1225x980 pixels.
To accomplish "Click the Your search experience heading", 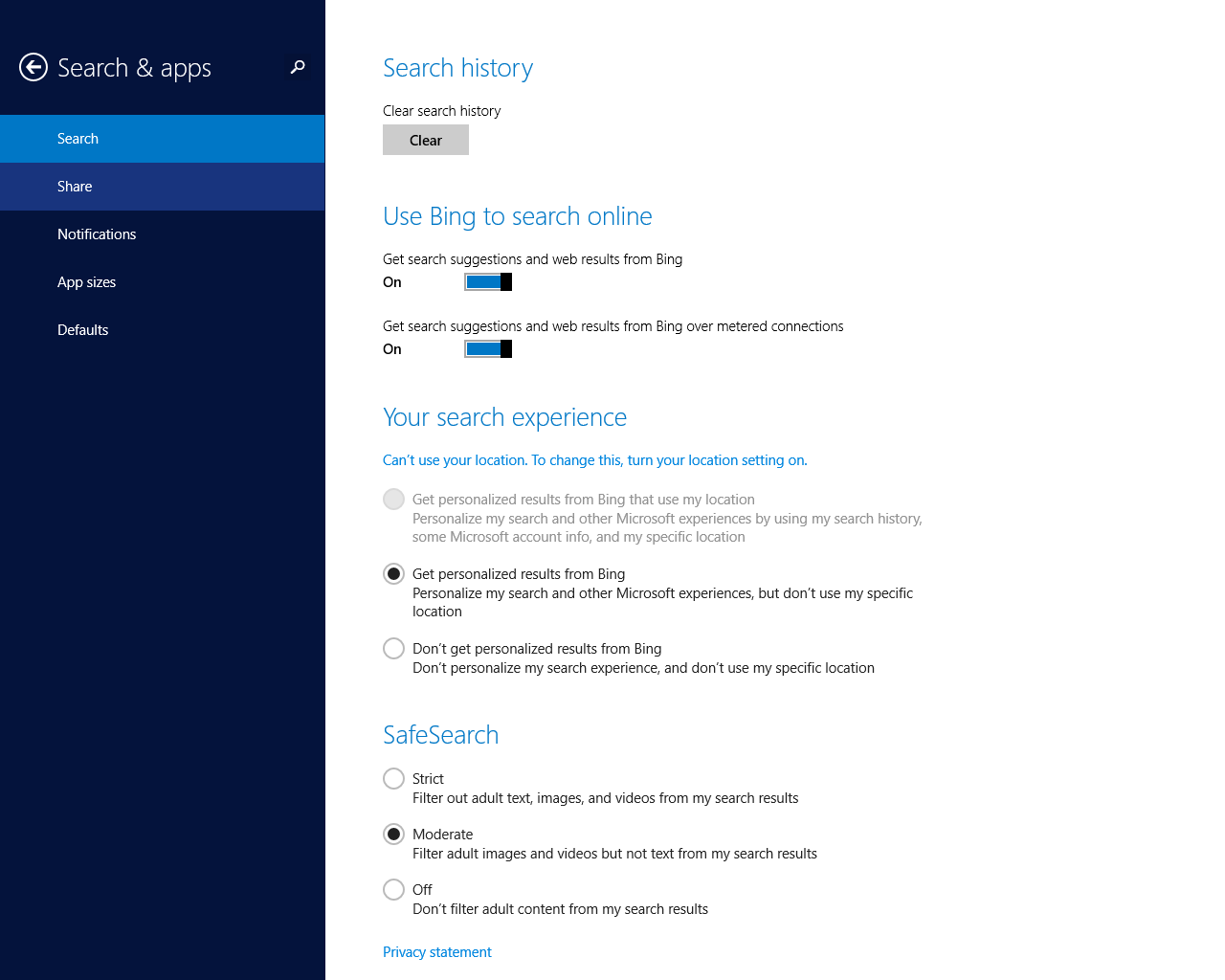I will (504, 416).
